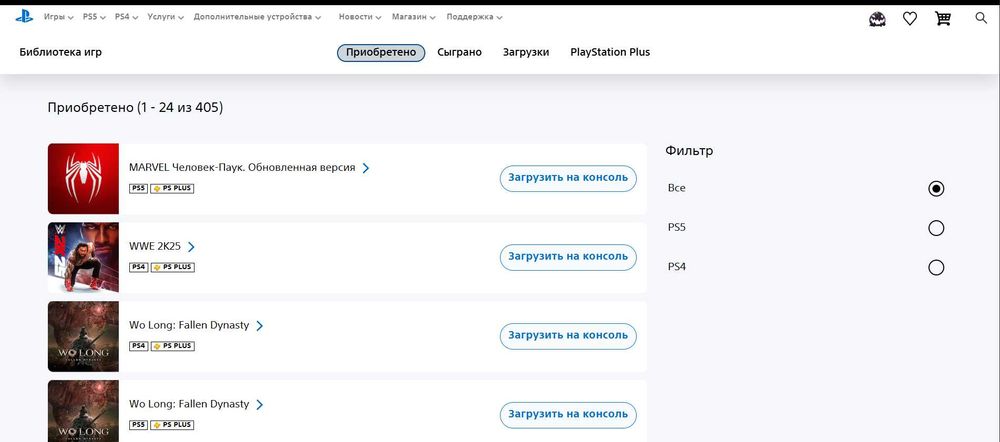
Task: Click 'Загрузить на консоль' for MARVEL Человек-Паук
Action: [568, 178]
